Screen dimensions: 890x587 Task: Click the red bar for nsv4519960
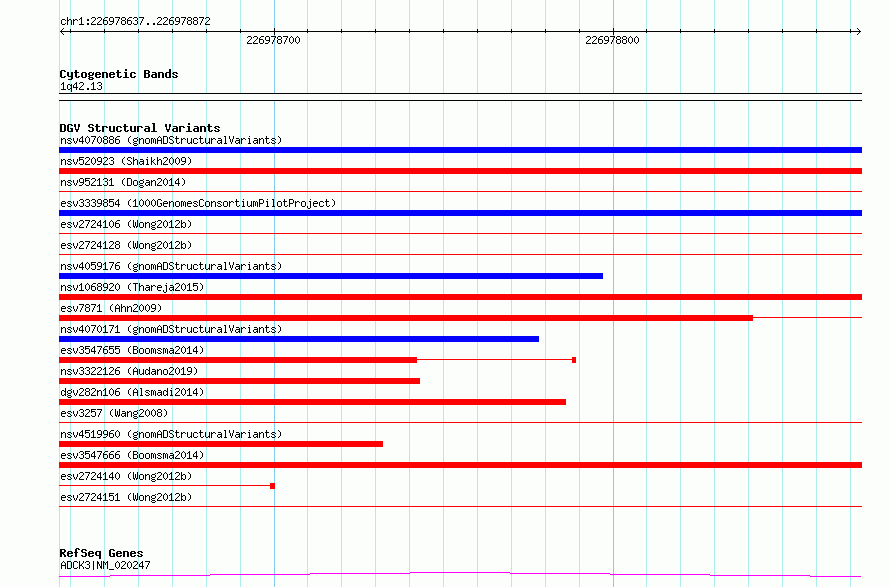pos(221,444)
